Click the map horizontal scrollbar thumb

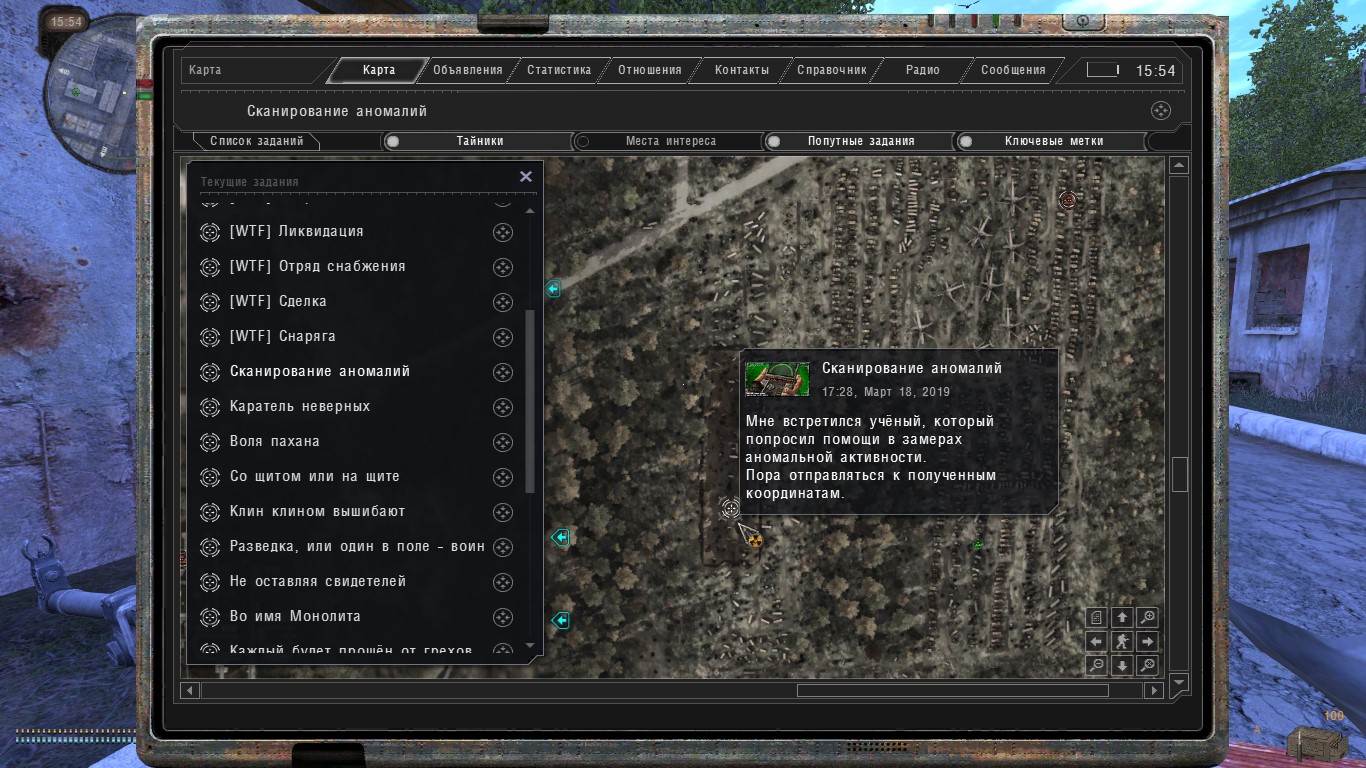952,690
